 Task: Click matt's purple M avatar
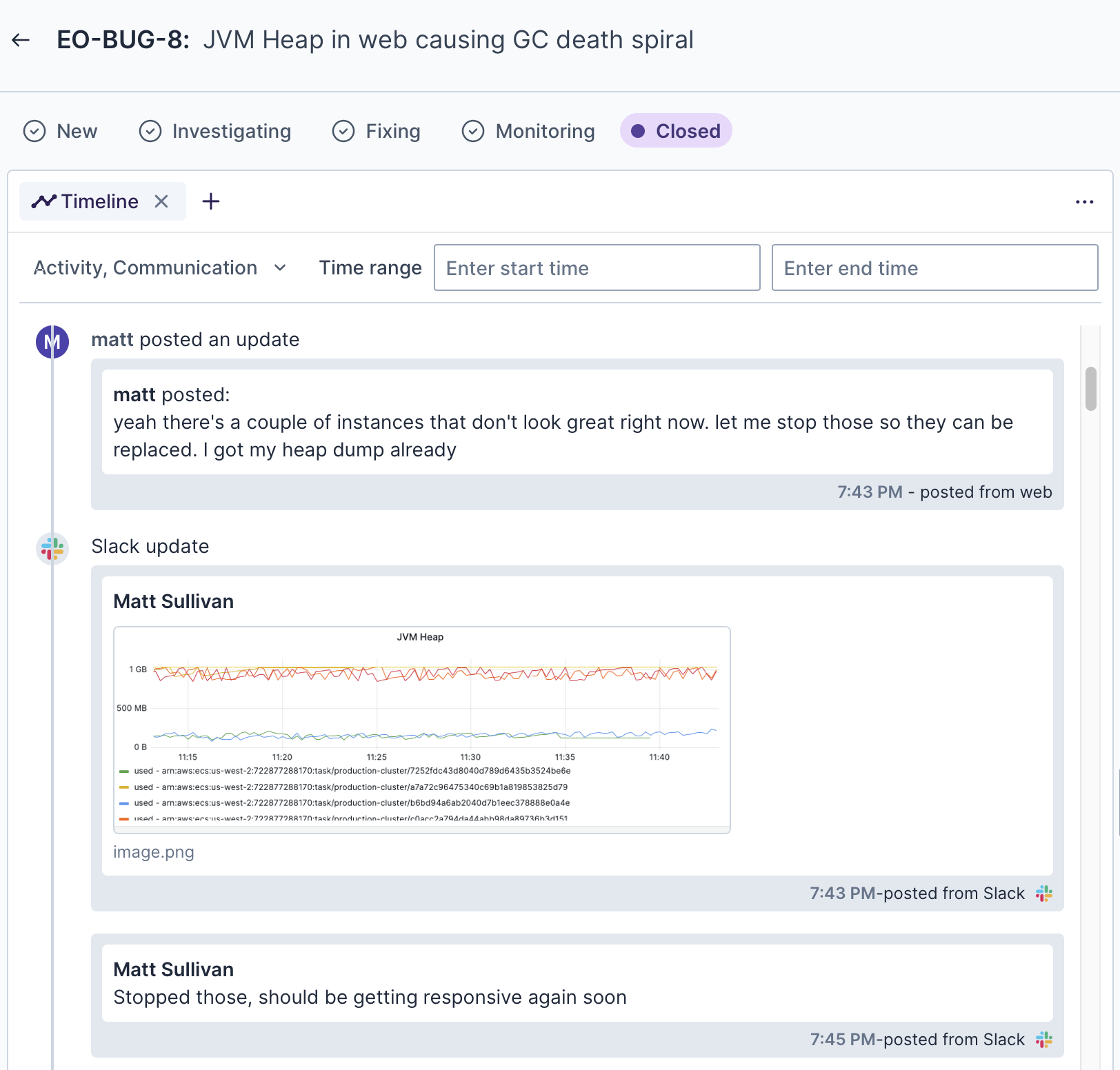click(x=52, y=342)
